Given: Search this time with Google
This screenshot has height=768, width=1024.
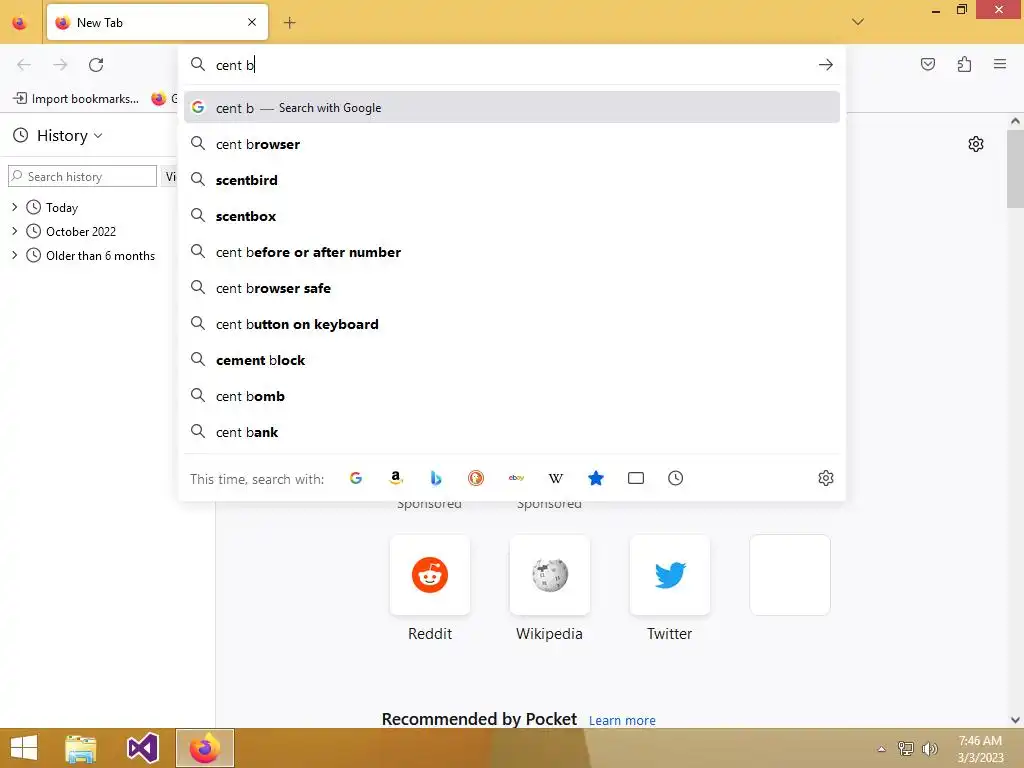Looking at the screenshot, I should [x=356, y=478].
